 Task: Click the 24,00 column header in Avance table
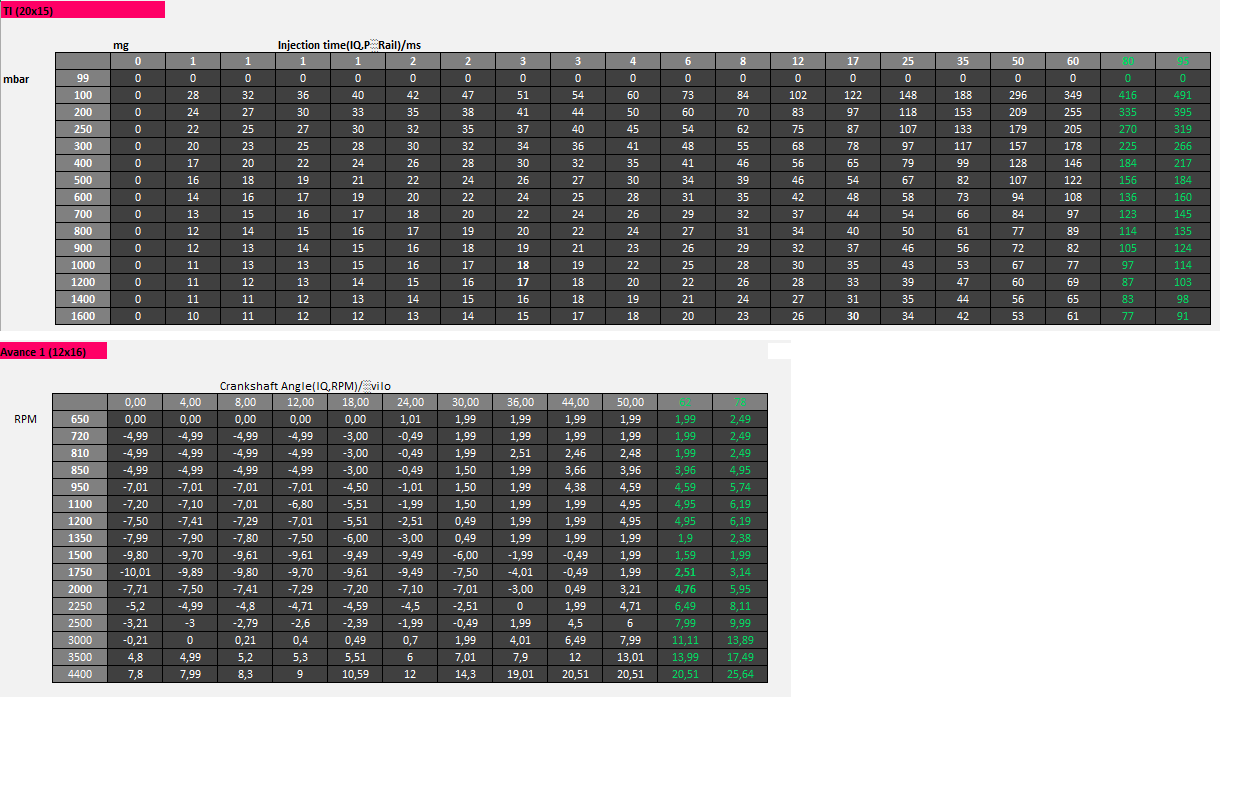pos(410,402)
